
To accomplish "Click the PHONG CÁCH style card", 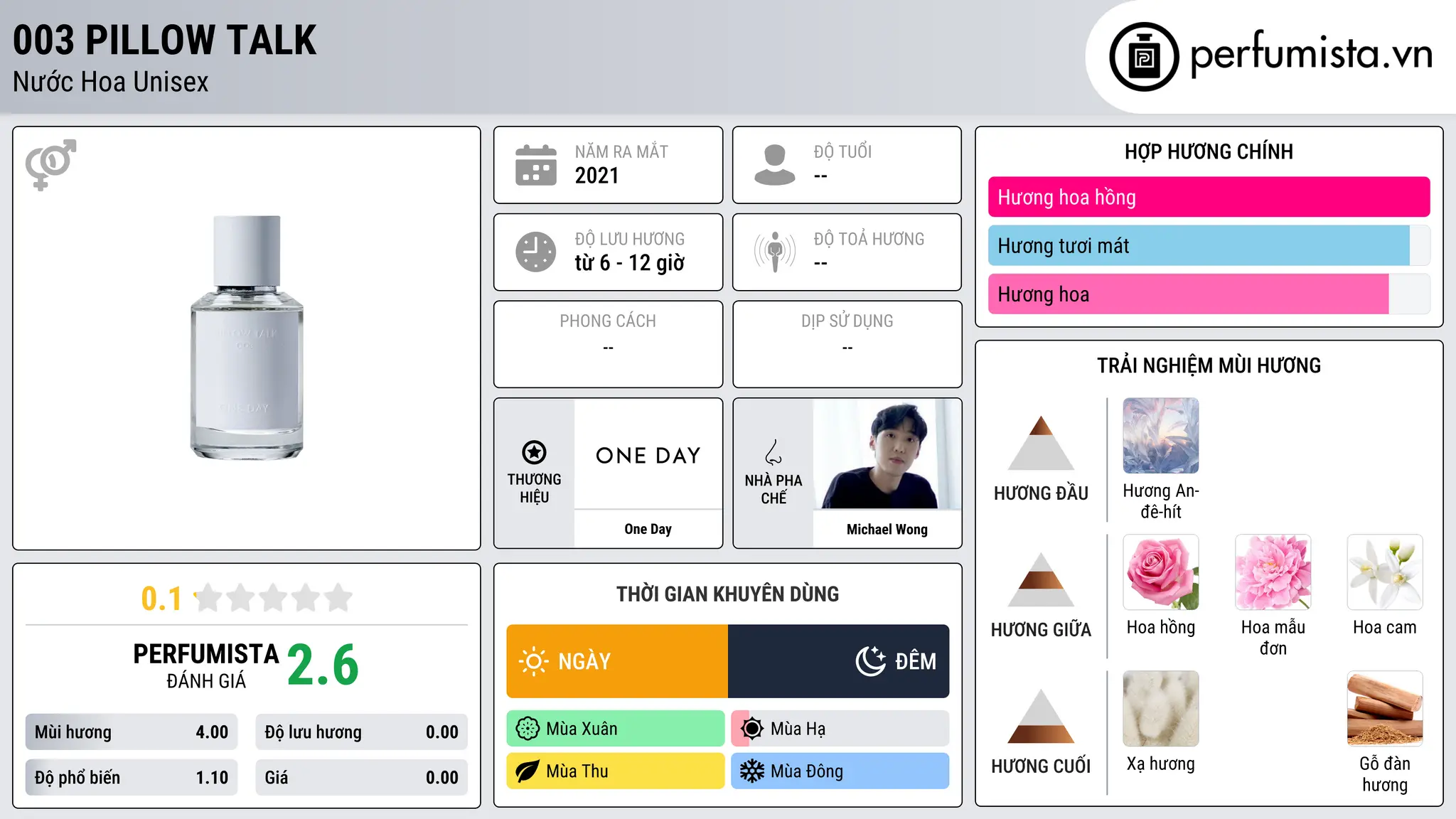I will click(x=609, y=344).
